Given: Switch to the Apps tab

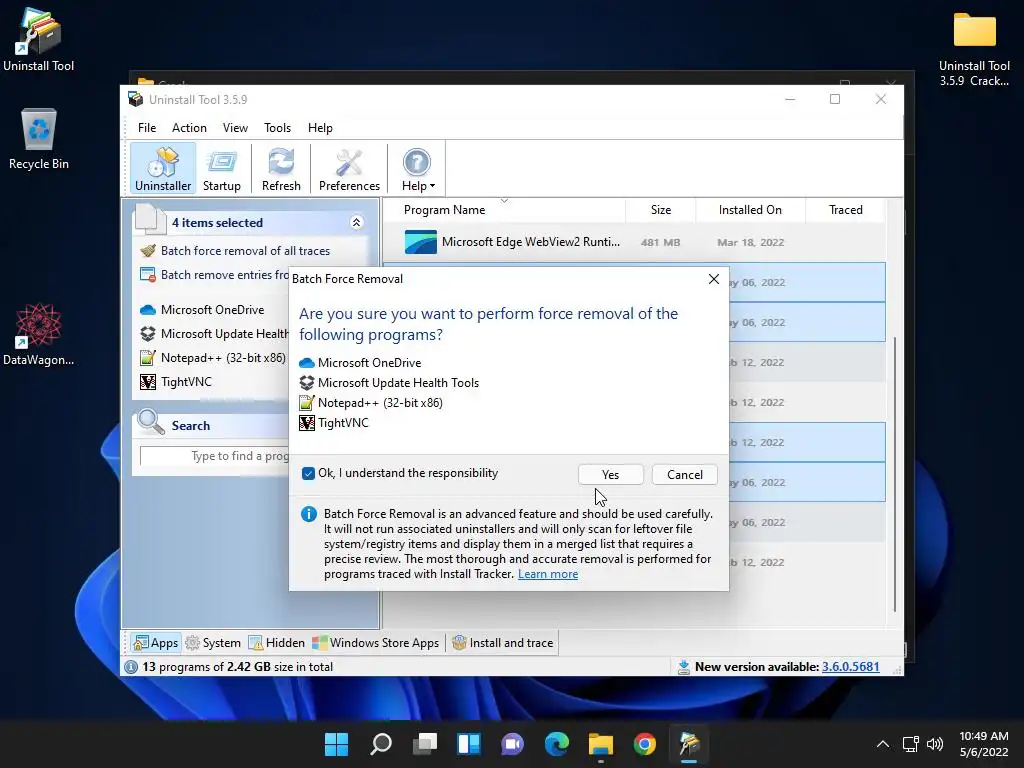Looking at the screenshot, I should coord(155,643).
